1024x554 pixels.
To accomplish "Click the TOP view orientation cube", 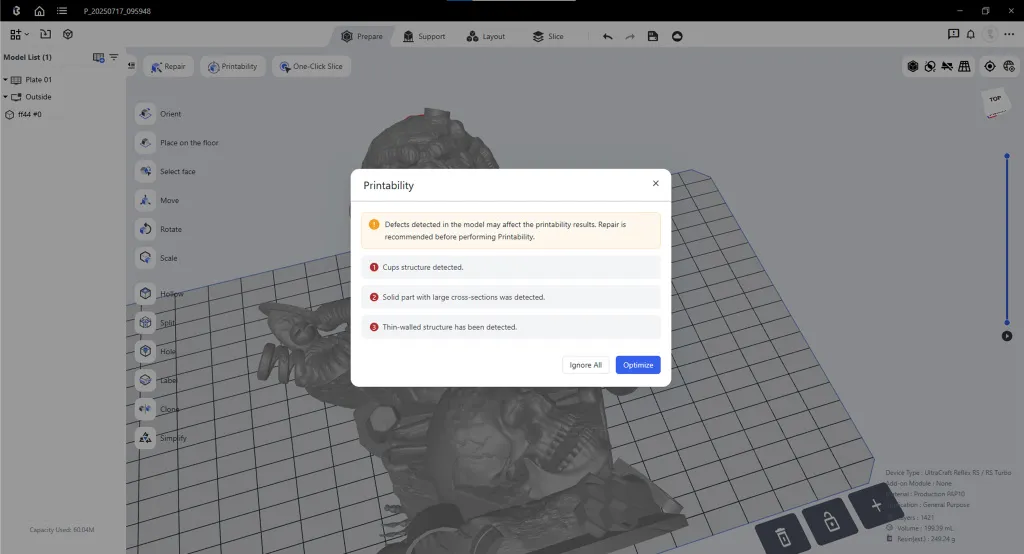I will tap(994, 102).
